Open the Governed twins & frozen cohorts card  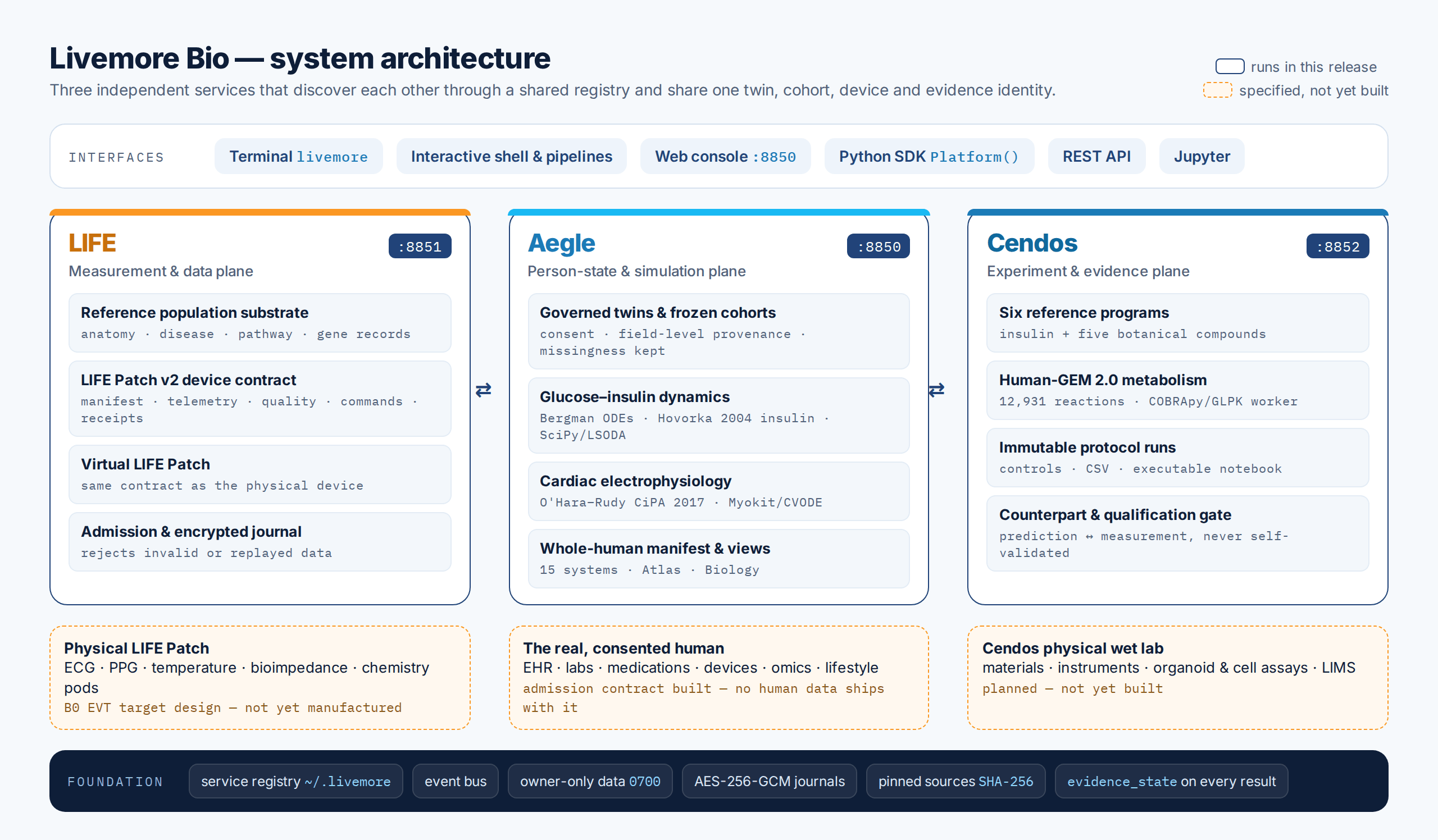coord(718,332)
